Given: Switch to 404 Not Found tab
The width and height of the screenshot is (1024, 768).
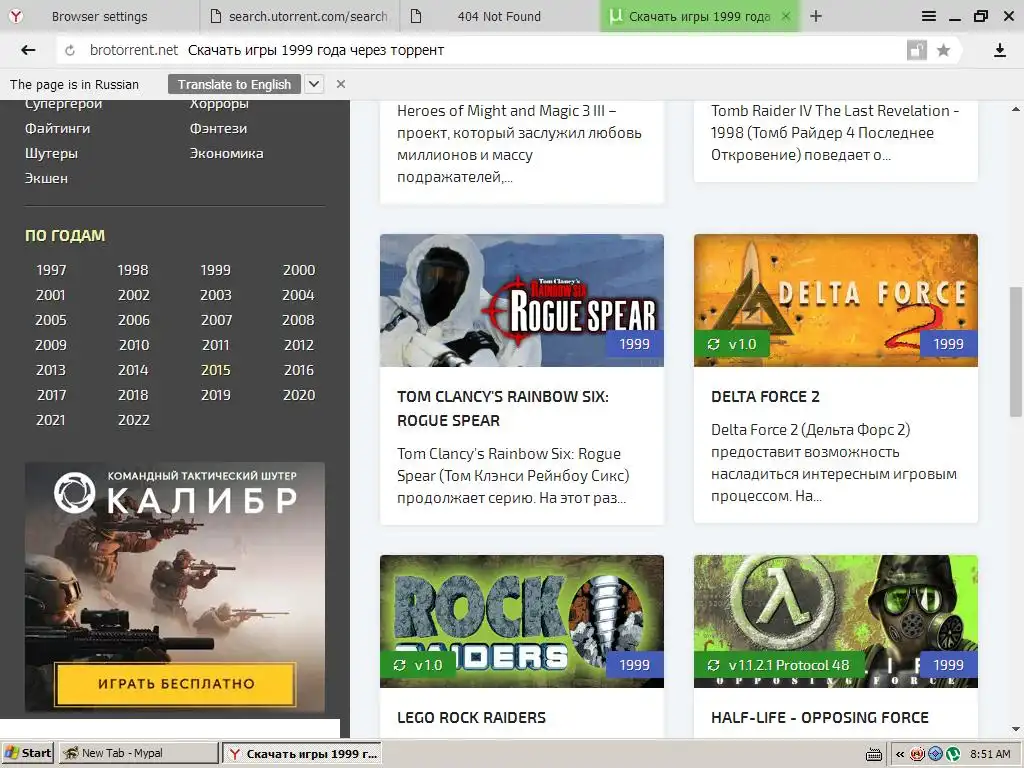Looking at the screenshot, I should [x=499, y=16].
